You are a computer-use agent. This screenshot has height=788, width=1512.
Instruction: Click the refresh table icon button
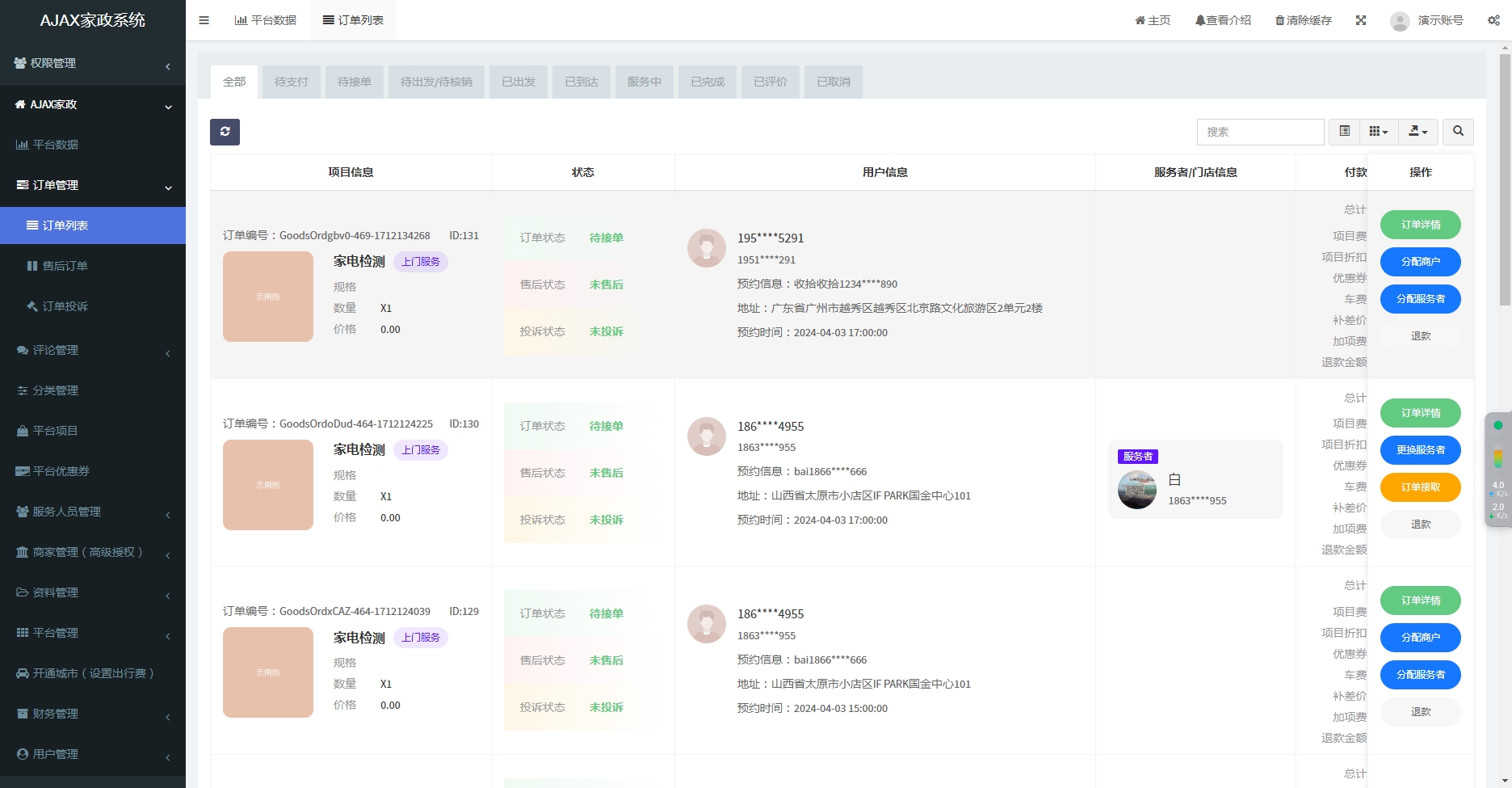(x=225, y=132)
